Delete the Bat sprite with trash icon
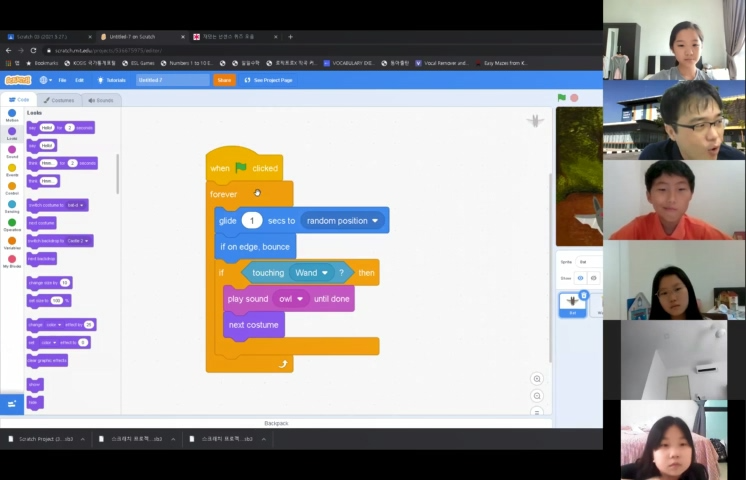The height and width of the screenshot is (480, 746). [x=584, y=295]
